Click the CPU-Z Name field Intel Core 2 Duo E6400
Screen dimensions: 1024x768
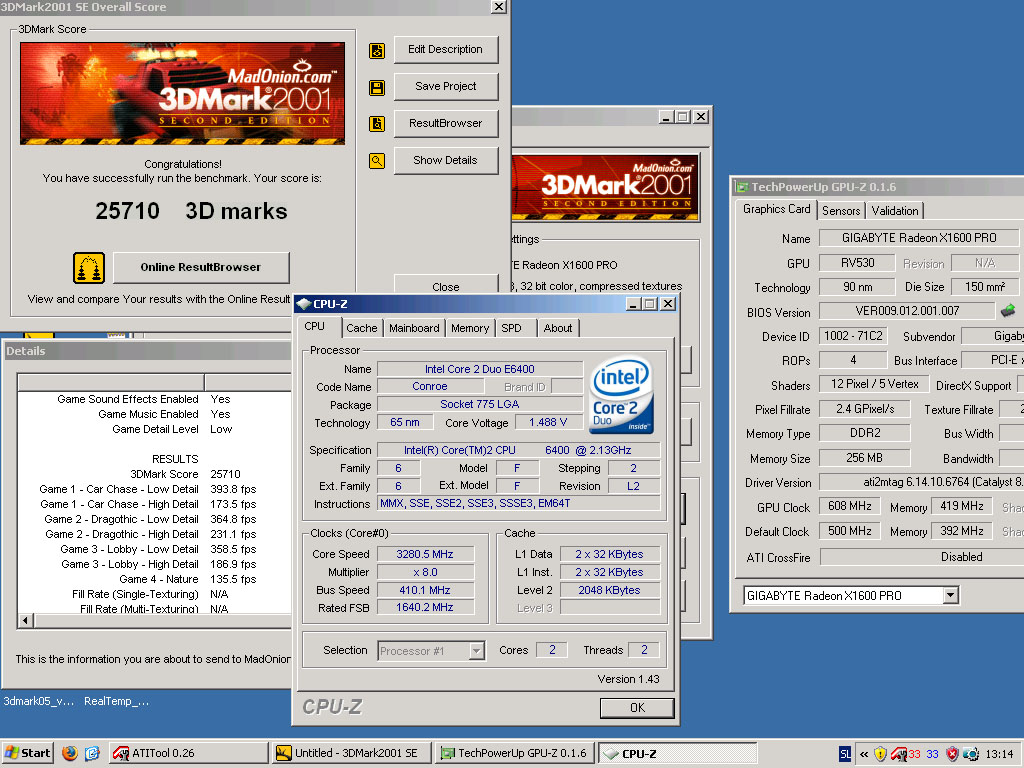479,369
